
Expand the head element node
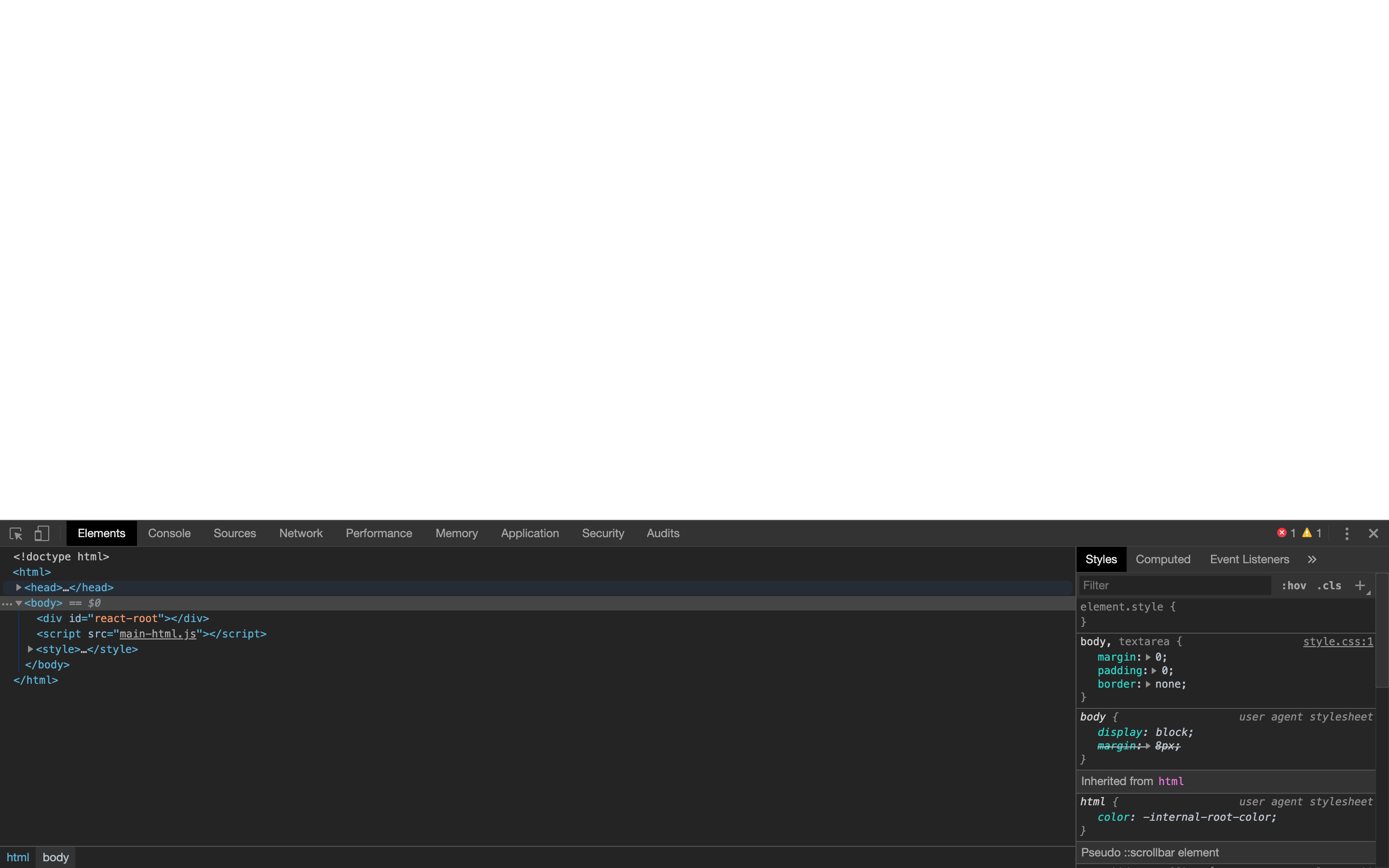(x=18, y=587)
